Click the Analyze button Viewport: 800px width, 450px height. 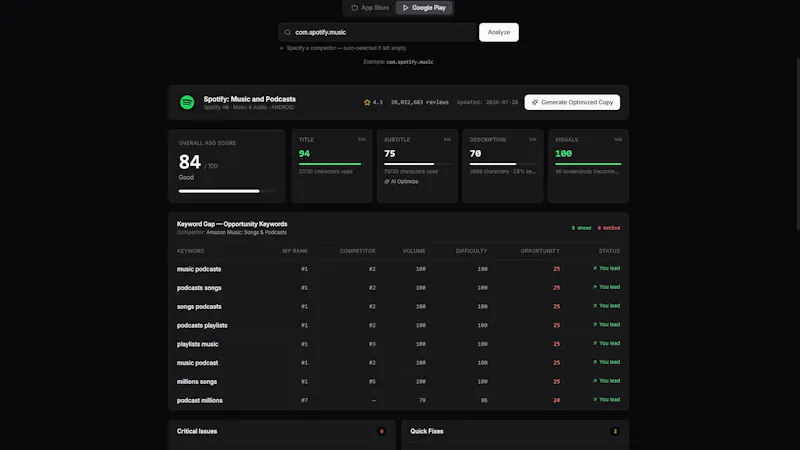[498, 32]
